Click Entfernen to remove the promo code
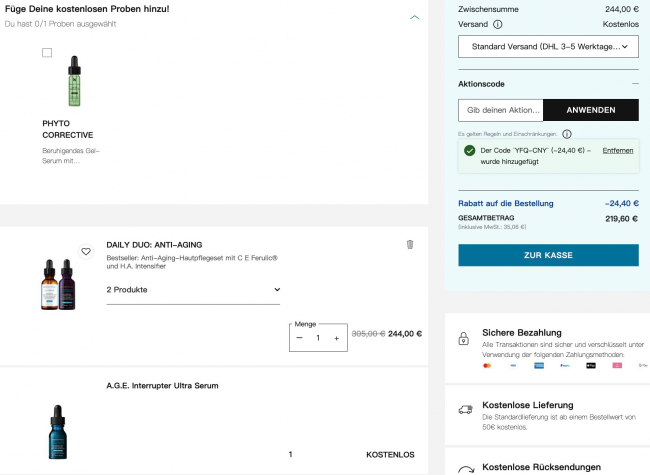Image resolution: width=650 pixels, height=475 pixels. [x=617, y=150]
